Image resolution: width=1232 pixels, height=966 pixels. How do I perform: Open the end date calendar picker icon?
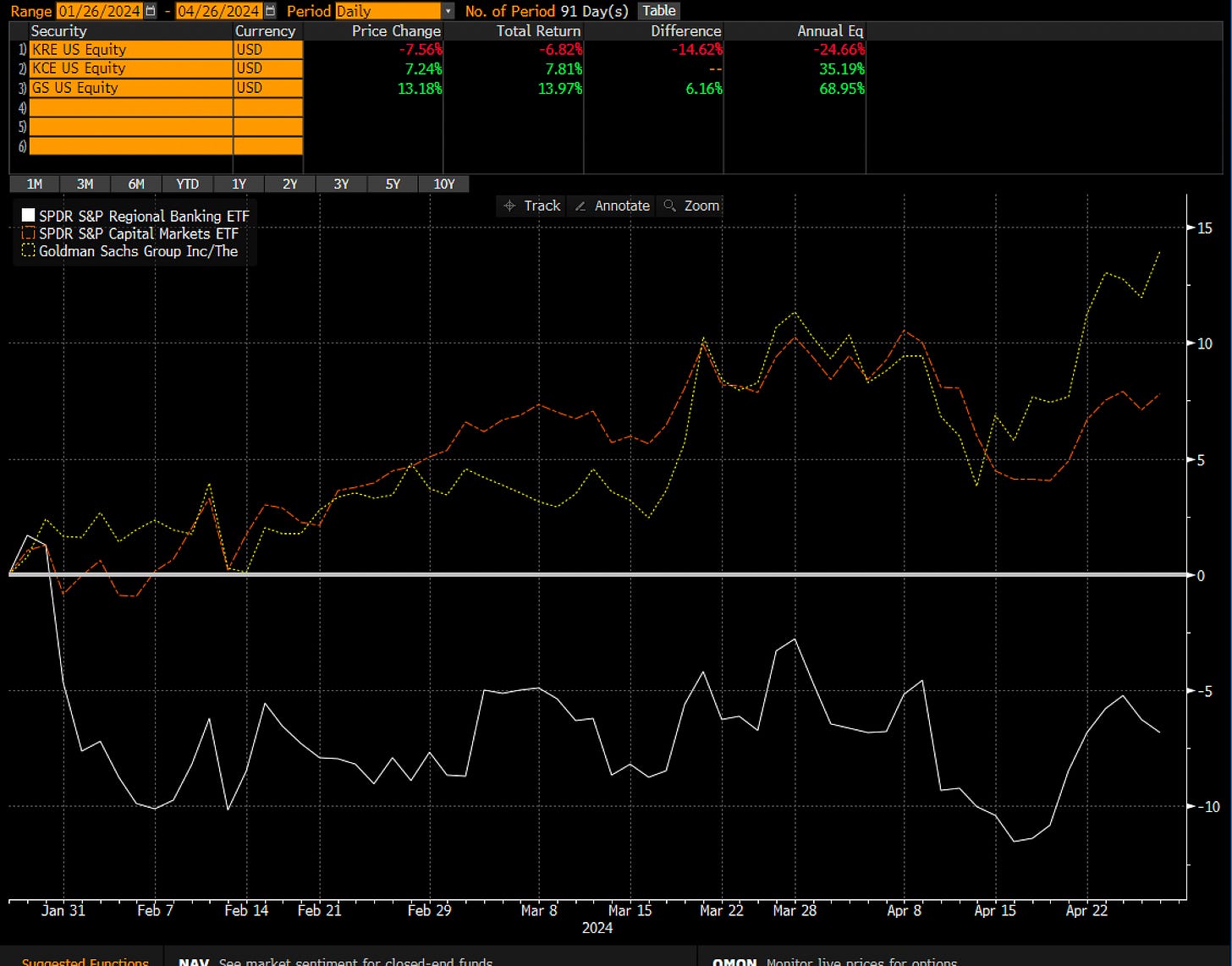click(270, 11)
